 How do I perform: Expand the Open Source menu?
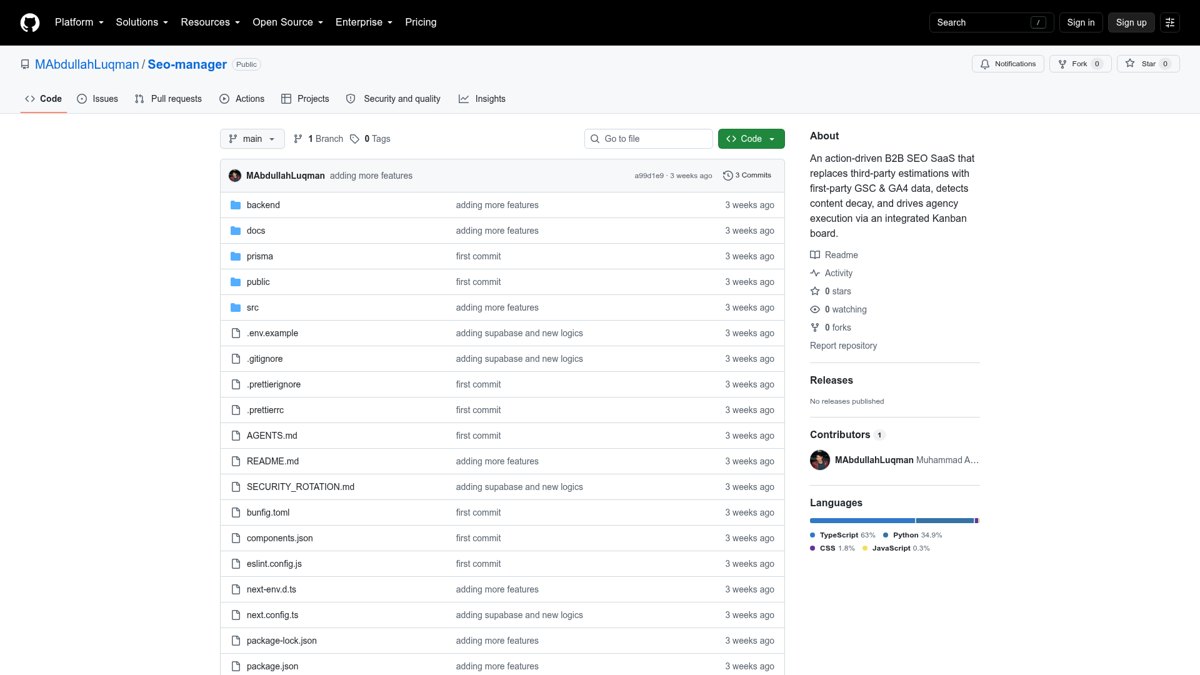287,22
